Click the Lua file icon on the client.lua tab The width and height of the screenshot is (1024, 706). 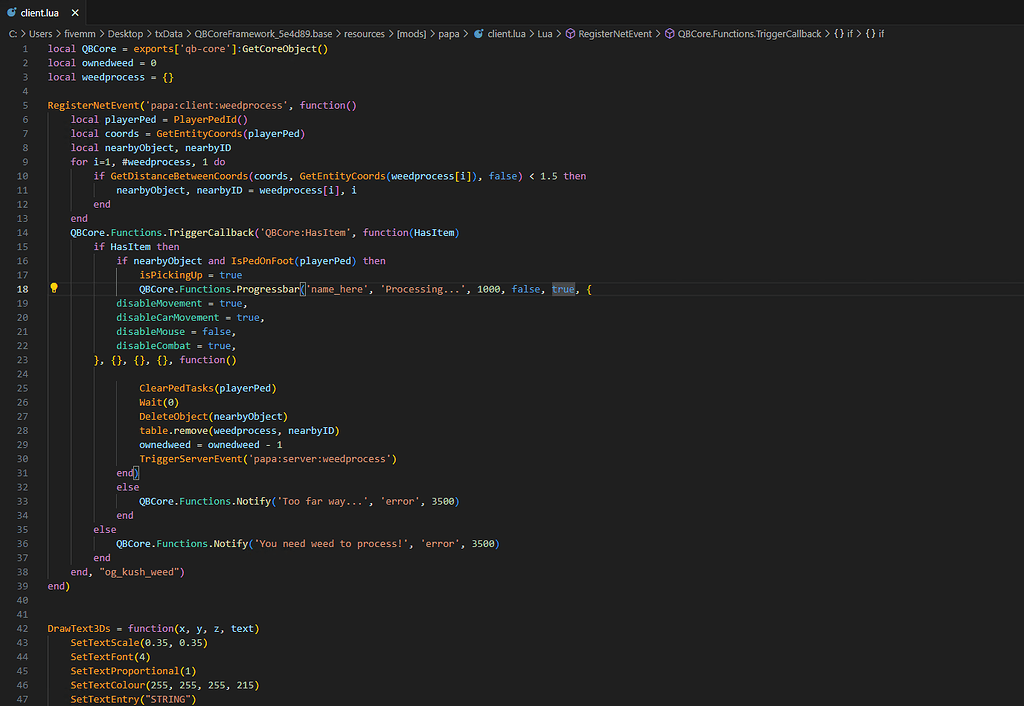point(12,13)
